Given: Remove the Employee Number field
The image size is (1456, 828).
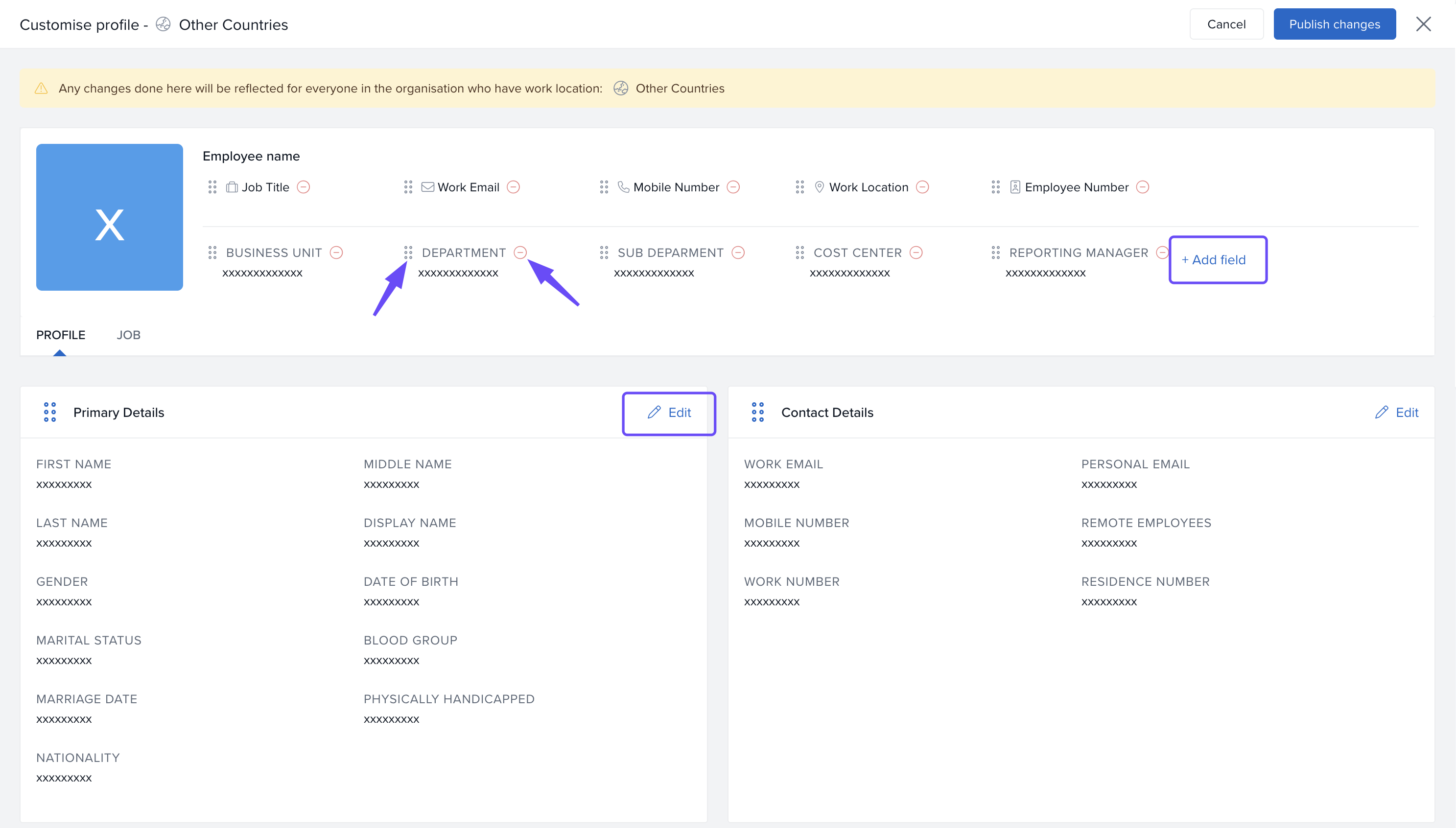Looking at the screenshot, I should [x=1142, y=187].
